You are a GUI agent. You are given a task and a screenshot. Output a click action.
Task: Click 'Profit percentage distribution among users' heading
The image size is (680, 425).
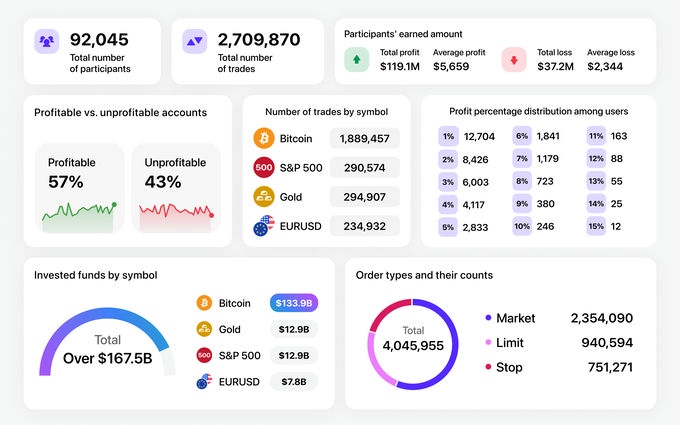539,111
